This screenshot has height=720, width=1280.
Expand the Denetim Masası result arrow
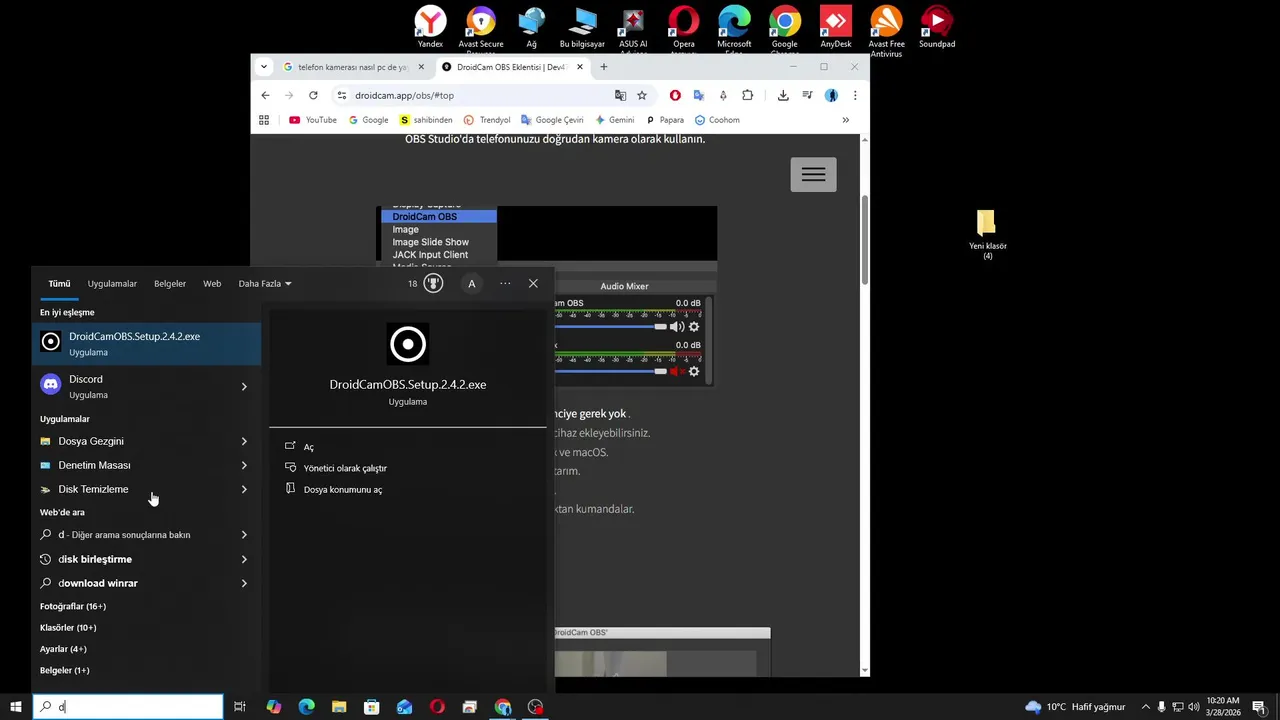[x=244, y=465]
